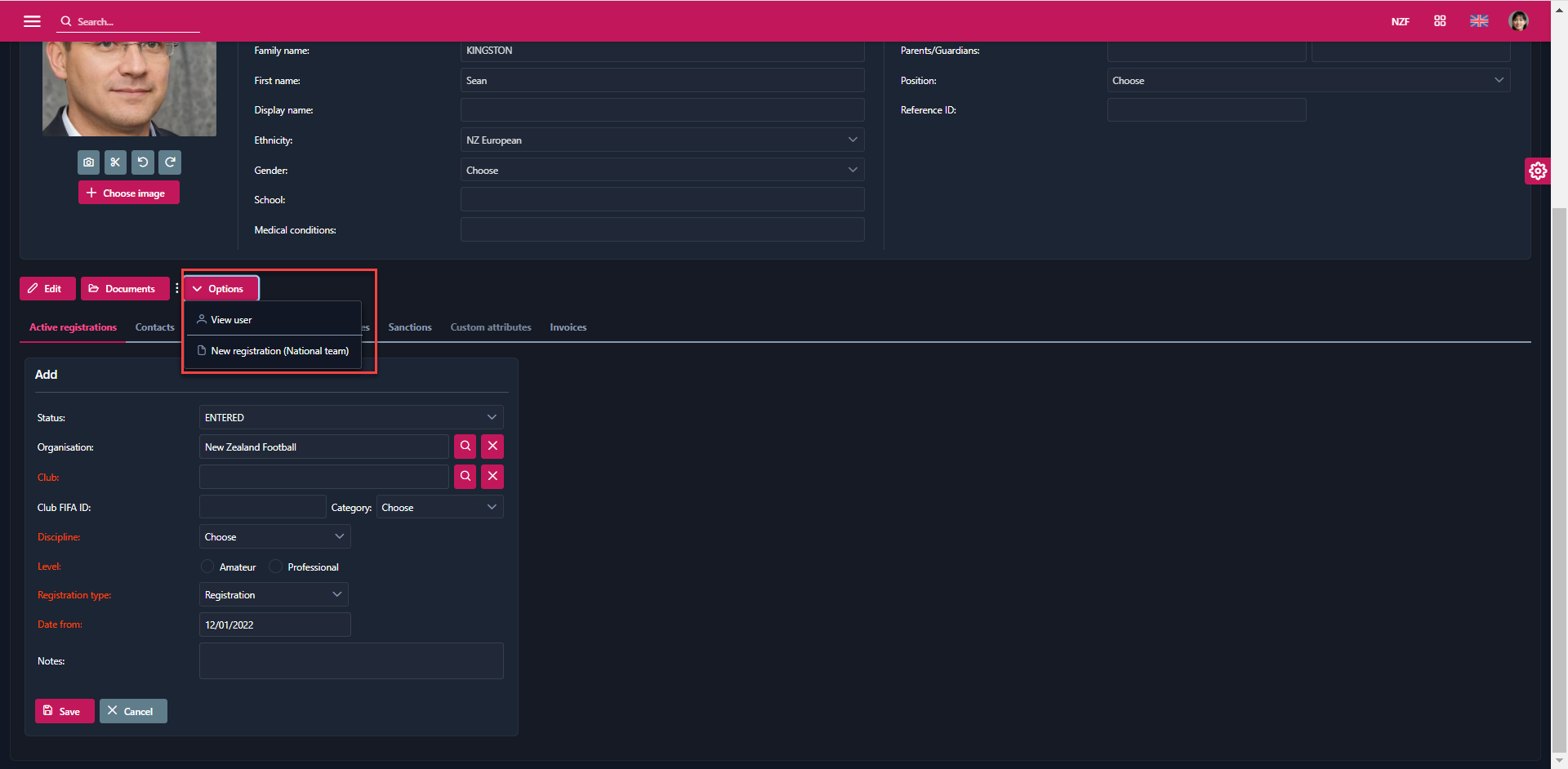The width and height of the screenshot is (1568, 769).
Task: Switch to the Sanctions tab
Action: click(410, 327)
